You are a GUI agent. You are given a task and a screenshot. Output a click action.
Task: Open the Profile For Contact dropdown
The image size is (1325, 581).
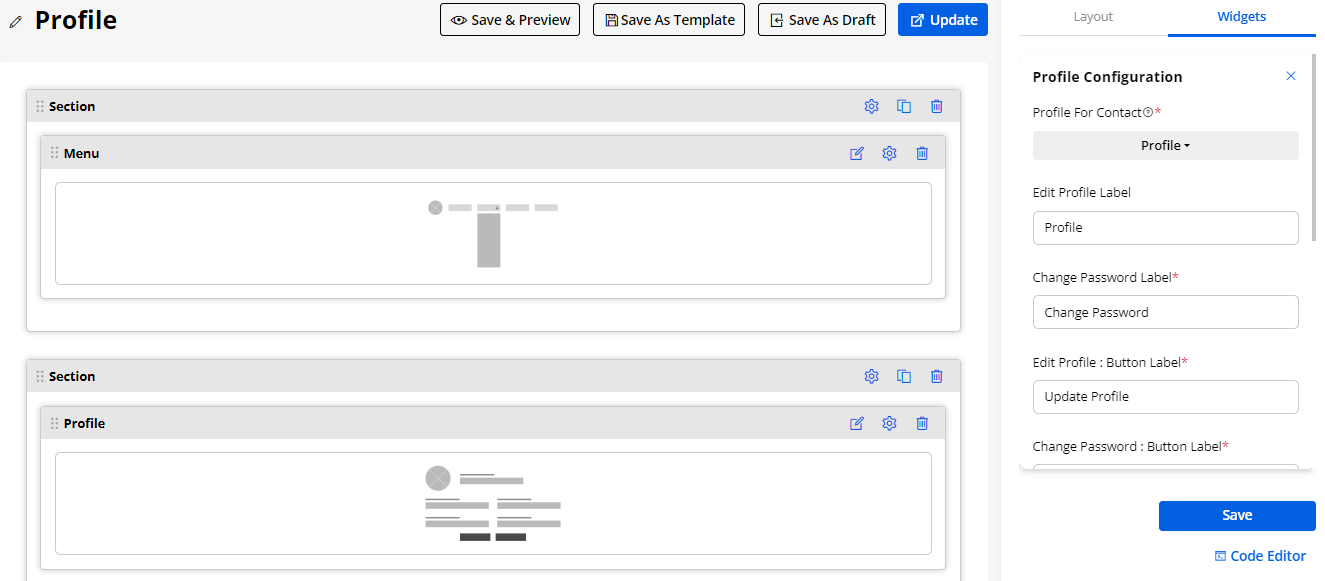[x=1165, y=145]
